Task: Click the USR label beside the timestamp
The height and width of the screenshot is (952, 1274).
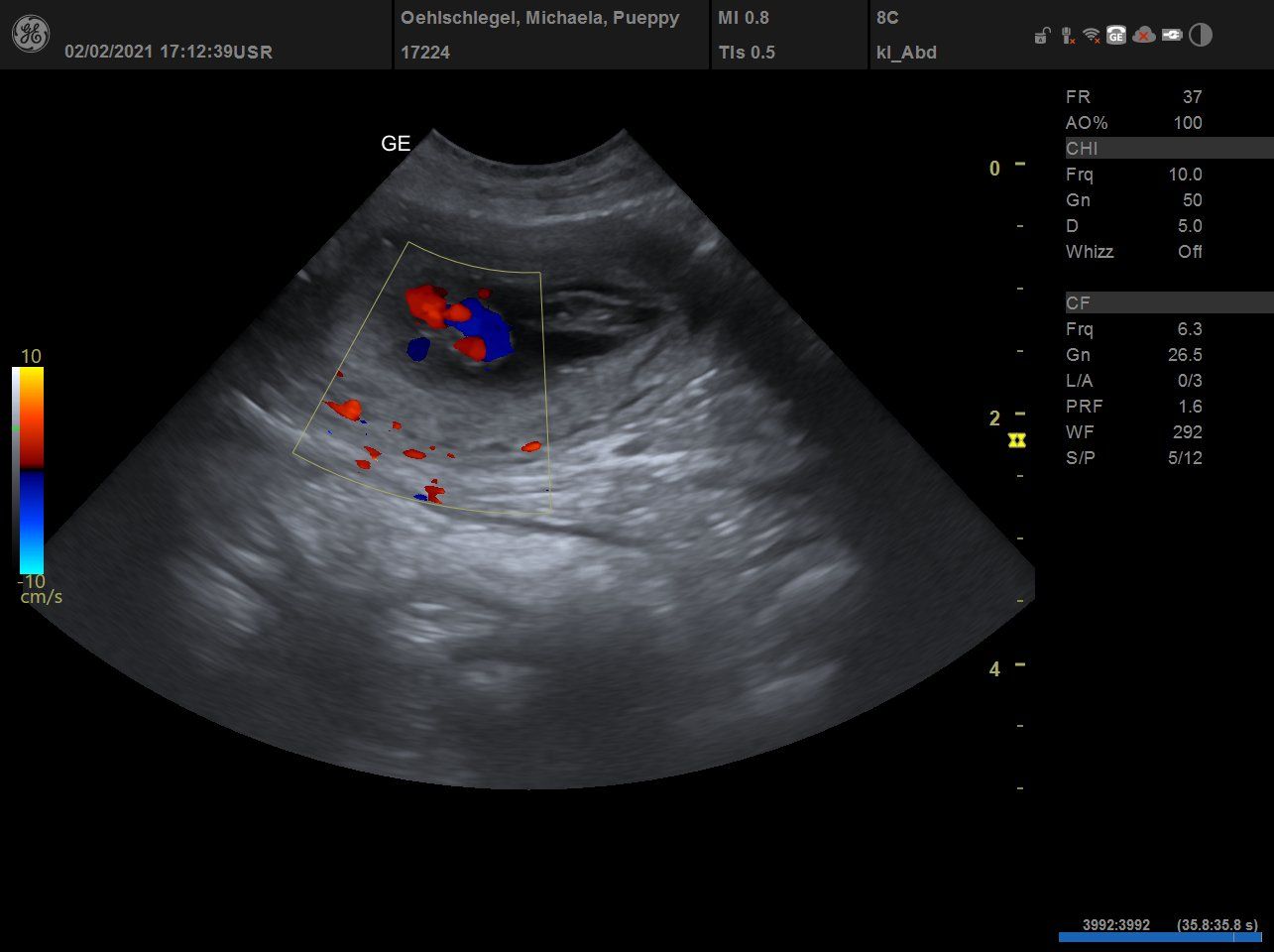Action: coord(253,52)
